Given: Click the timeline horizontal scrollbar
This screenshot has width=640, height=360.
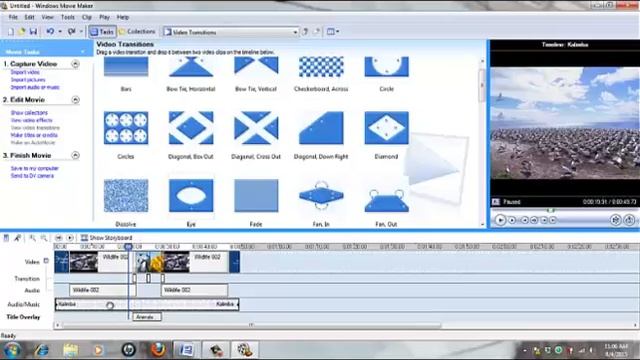Looking at the screenshot, I should (251, 325).
